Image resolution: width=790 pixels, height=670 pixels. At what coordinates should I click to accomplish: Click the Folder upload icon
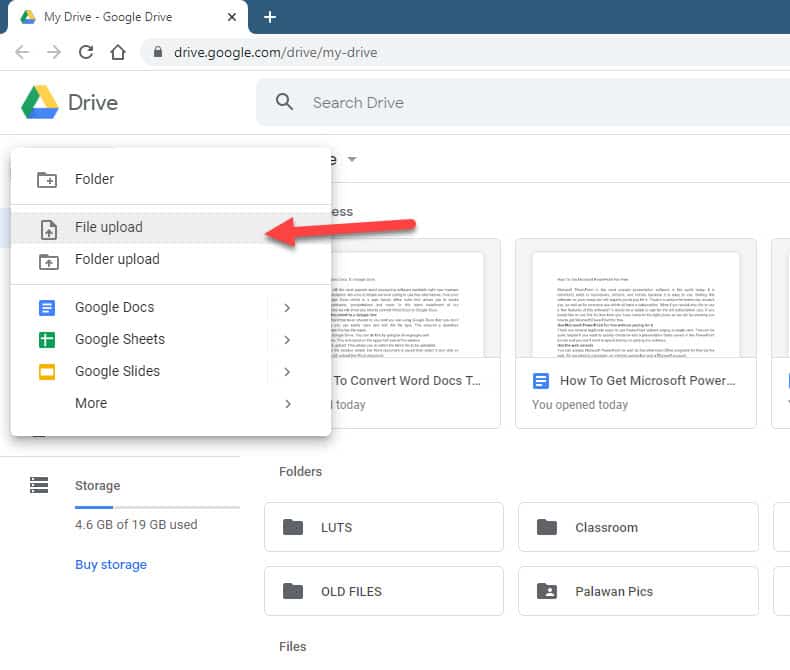[x=48, y=261]
